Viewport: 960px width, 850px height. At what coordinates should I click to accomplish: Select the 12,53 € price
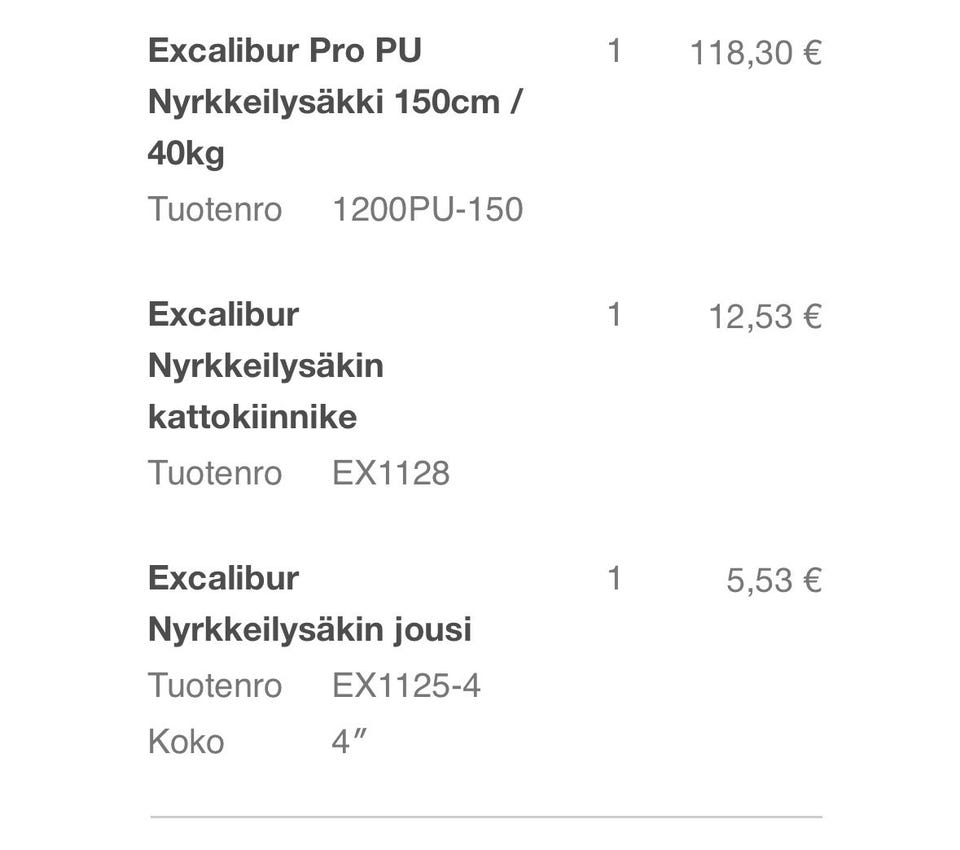point(764,317)
